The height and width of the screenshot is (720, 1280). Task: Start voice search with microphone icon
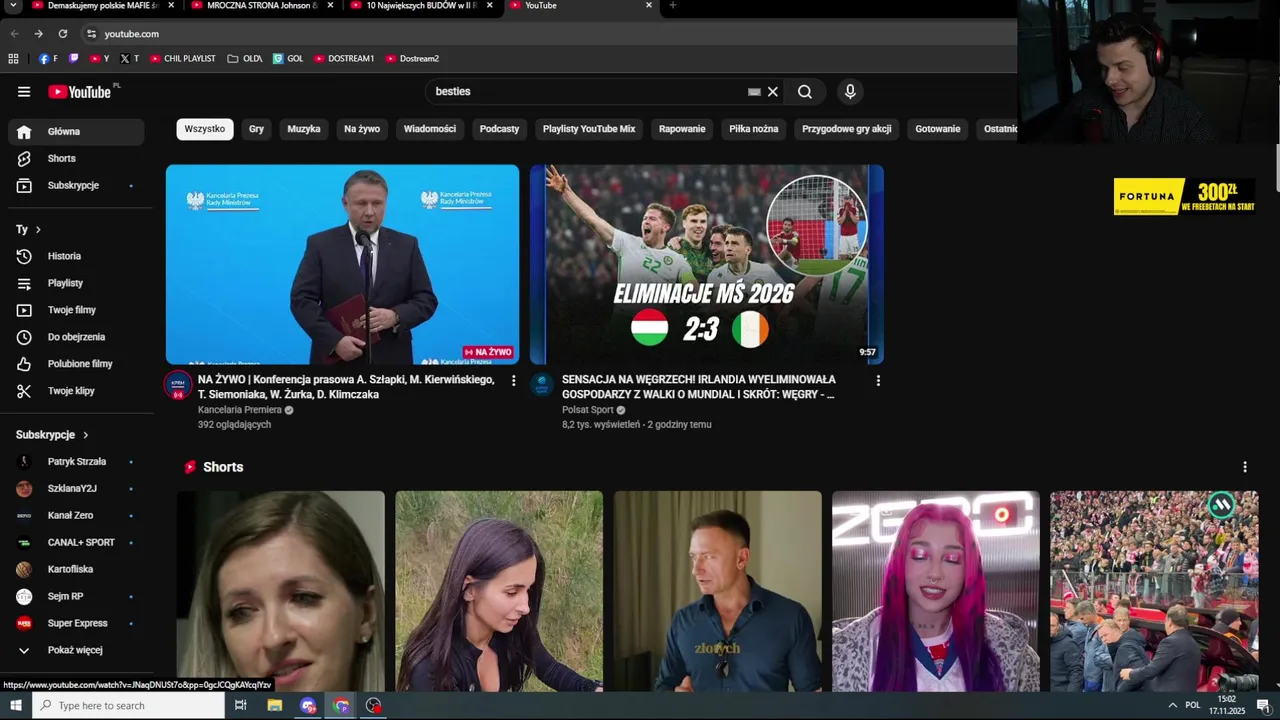(850, 92)
